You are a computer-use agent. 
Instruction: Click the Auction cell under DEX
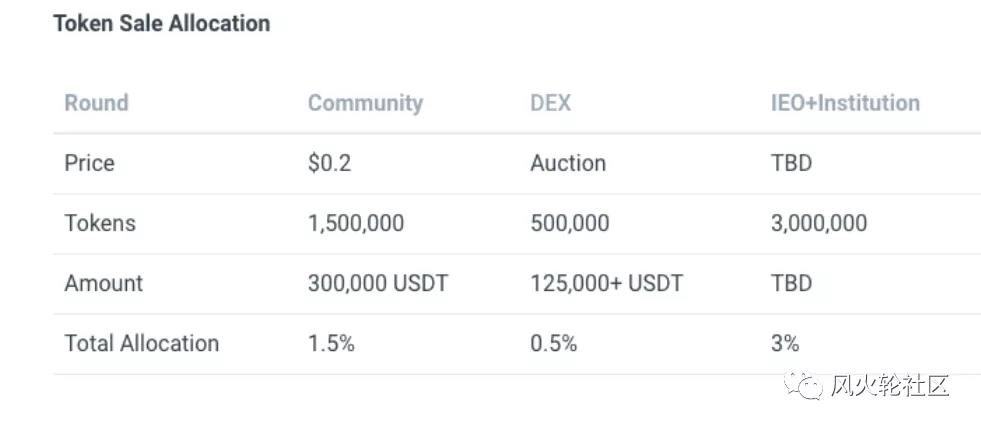[x=568, y=163]
